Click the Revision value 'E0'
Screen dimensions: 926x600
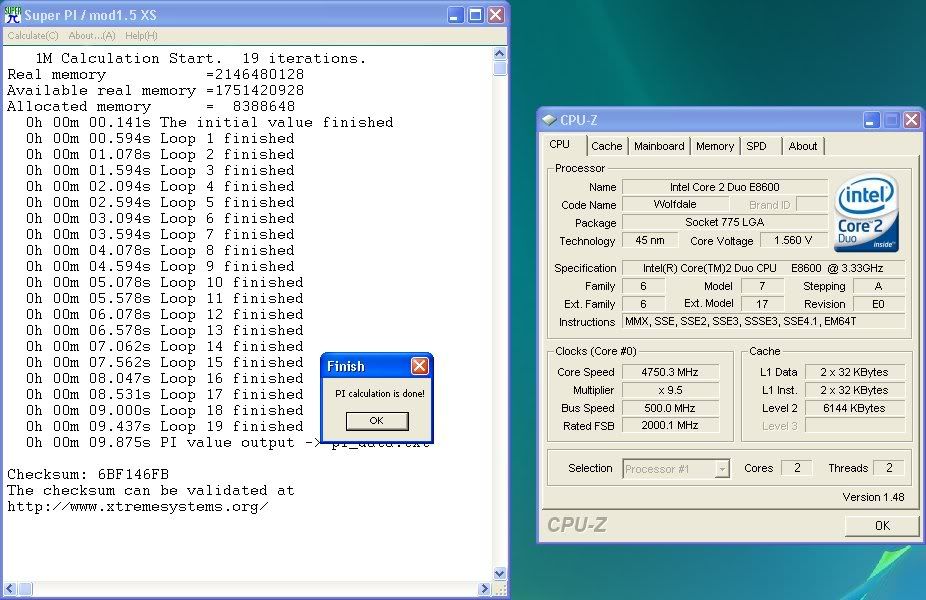coord(878,304)
